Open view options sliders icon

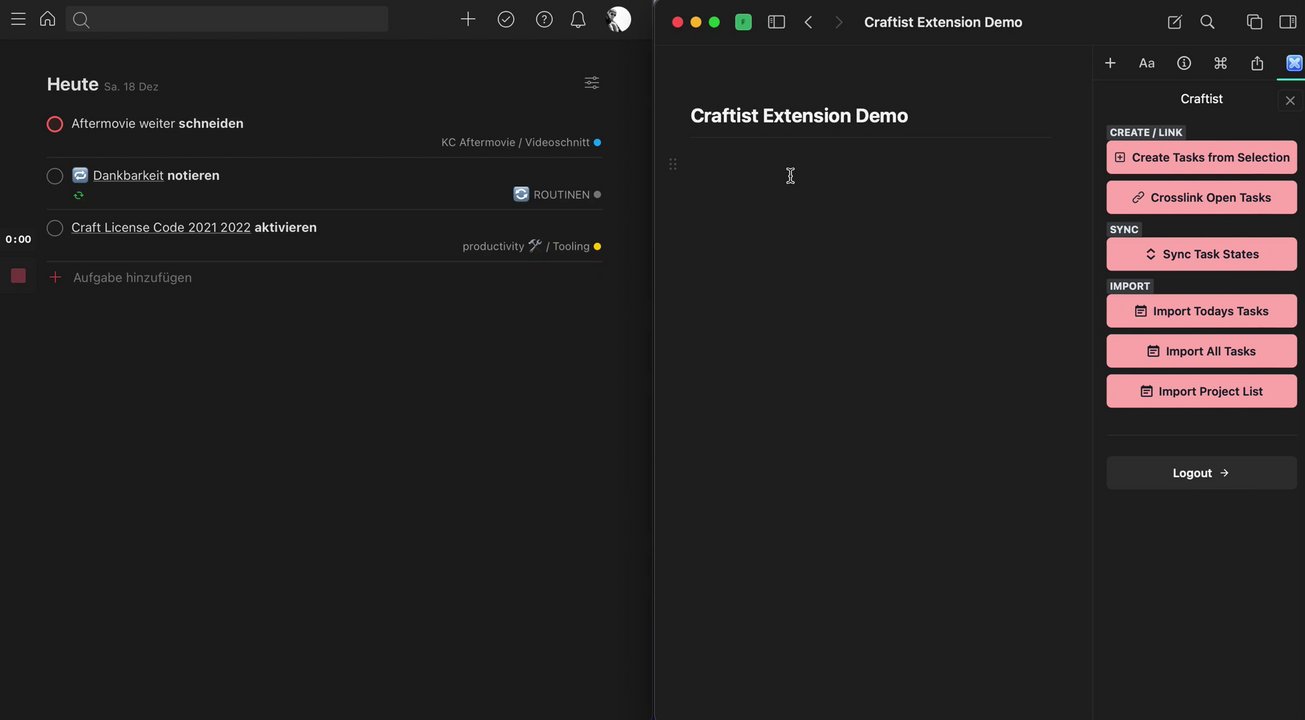coord(592,83)
